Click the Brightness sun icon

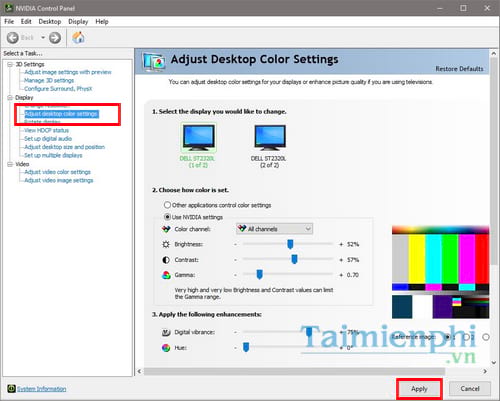[166, 244]
